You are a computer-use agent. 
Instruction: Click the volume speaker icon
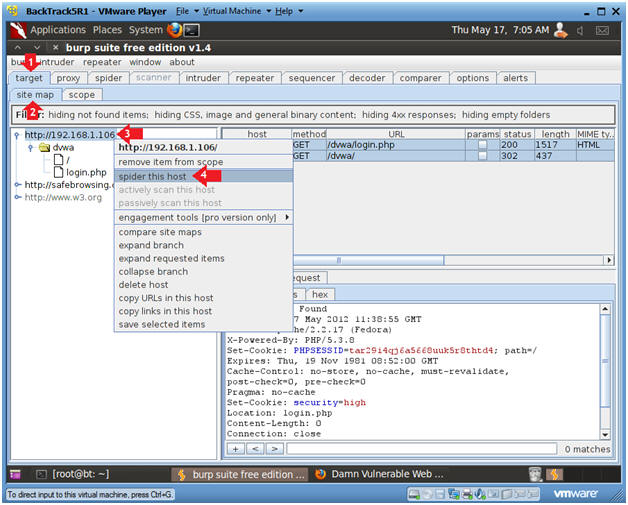580,30
